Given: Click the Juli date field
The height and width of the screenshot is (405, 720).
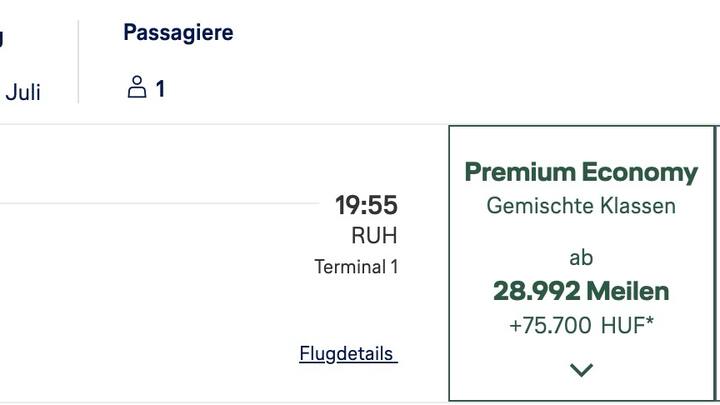Looking at the screenshot, I should pos(23,92).
